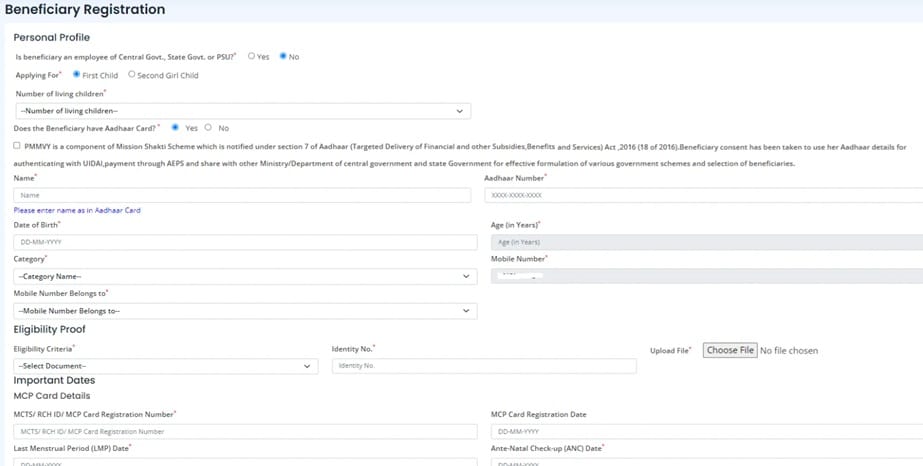The image size is (923, 466).
Task: Open the Mobile Number Belongs to dropdown
Action: pyautogui.click(x=245, y=311)
